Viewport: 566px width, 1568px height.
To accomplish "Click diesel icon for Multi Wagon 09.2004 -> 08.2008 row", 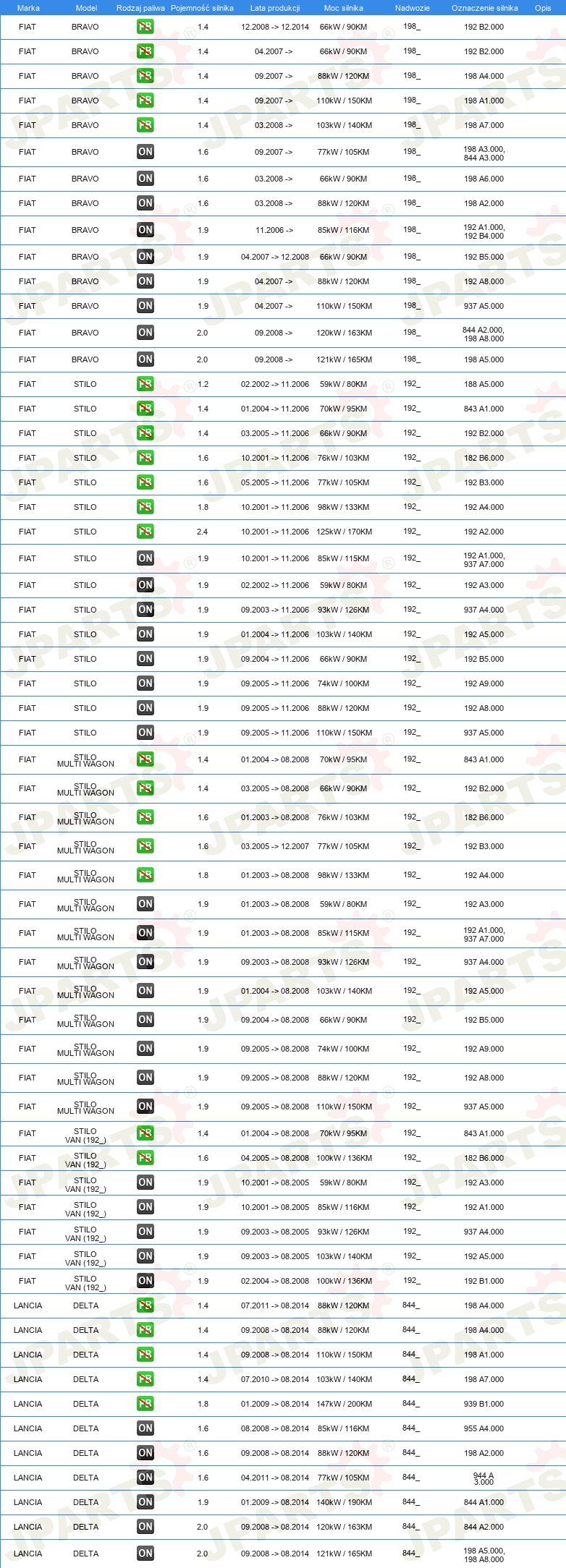I will [145, 1020].
